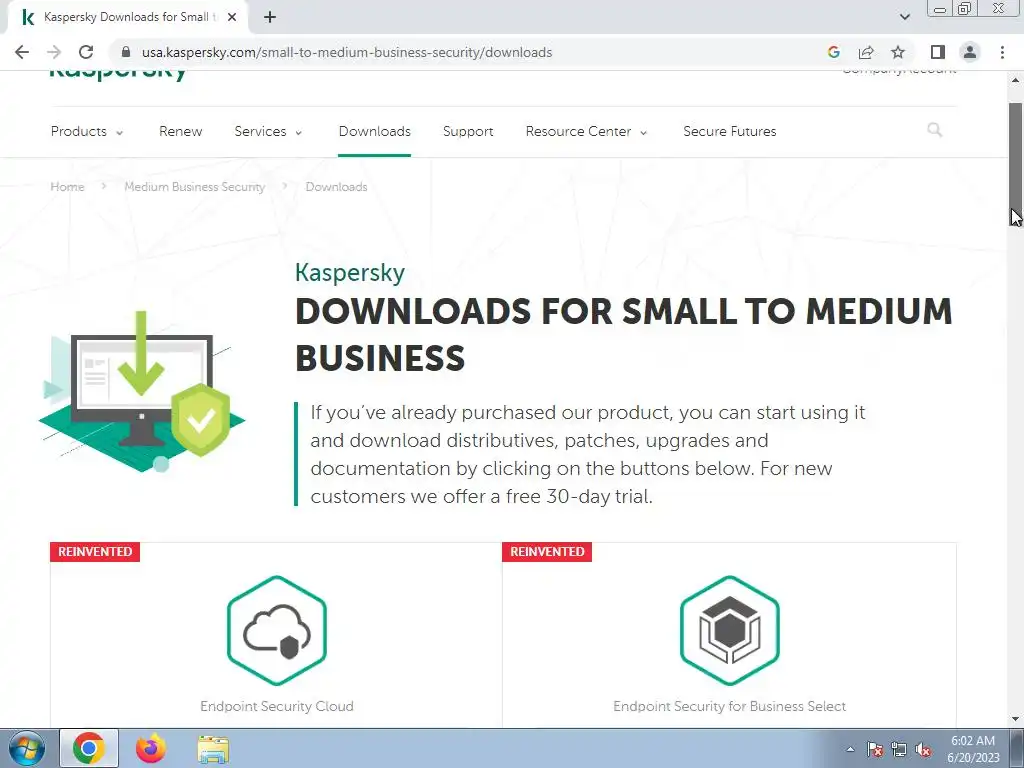Open Windows Explorer from taskbar
Image resolution: width=1024 pixels, height=768 pixels.
pos(213,750)
